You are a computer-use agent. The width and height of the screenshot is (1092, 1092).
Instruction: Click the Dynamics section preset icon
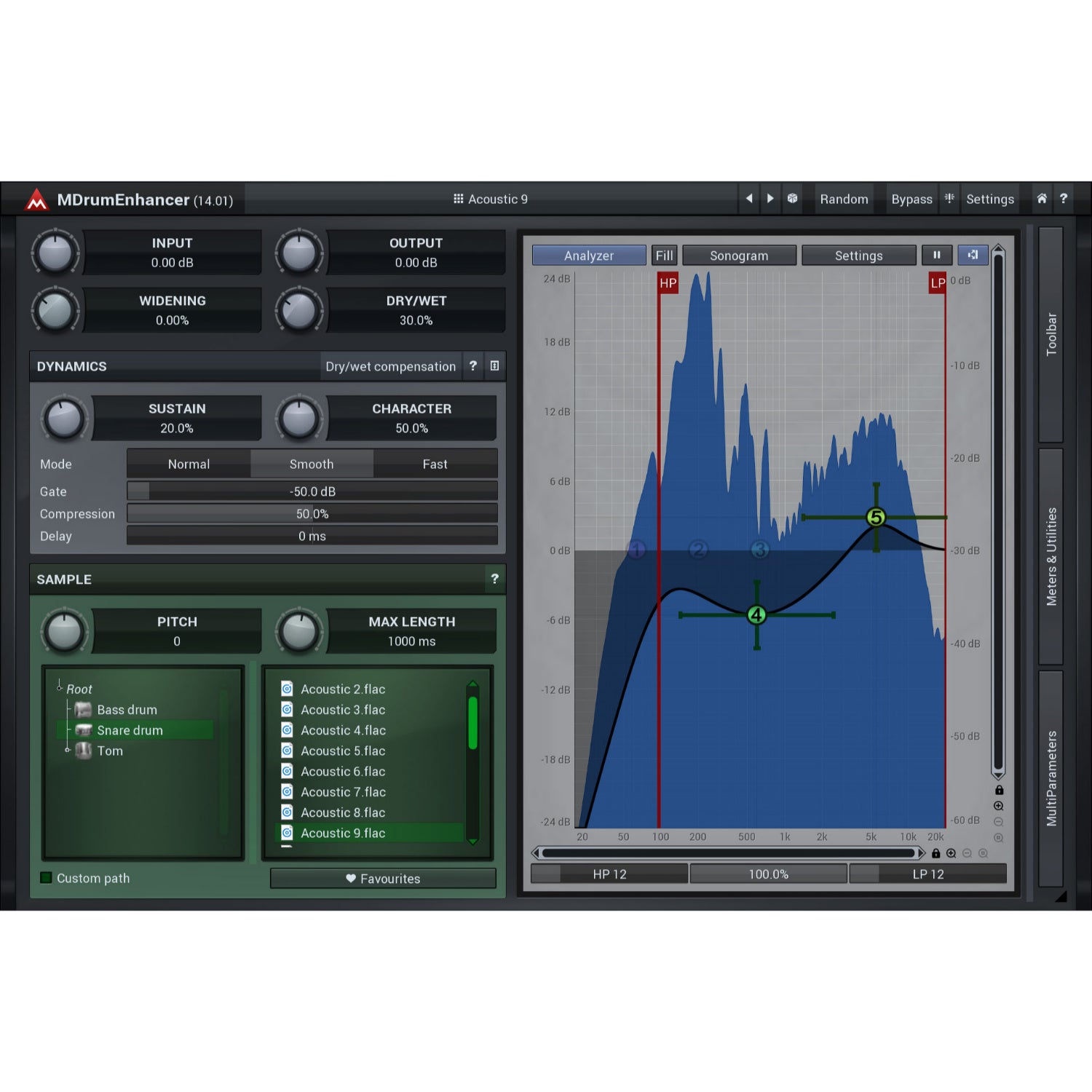click(494, 365)
